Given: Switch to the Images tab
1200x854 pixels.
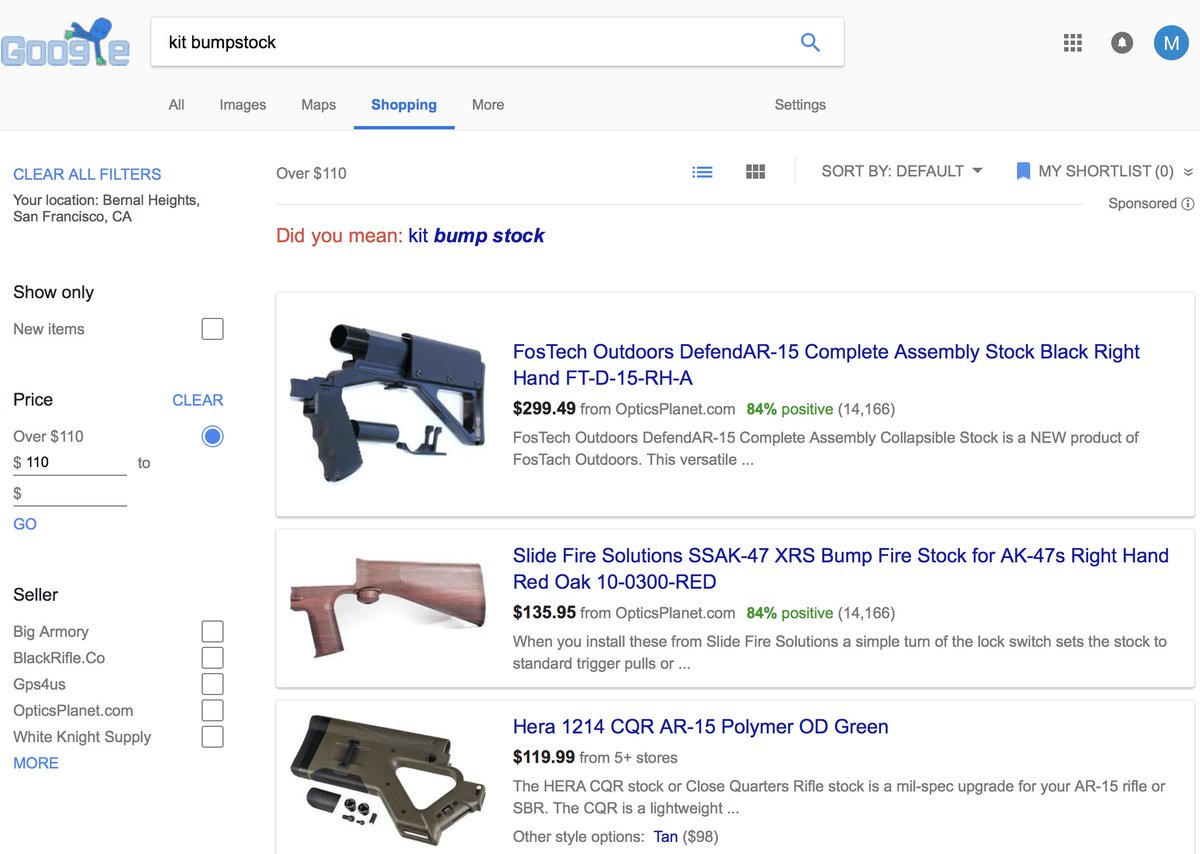Looking at the screenshot, I should pyautogui.click(x=243, y=105).
